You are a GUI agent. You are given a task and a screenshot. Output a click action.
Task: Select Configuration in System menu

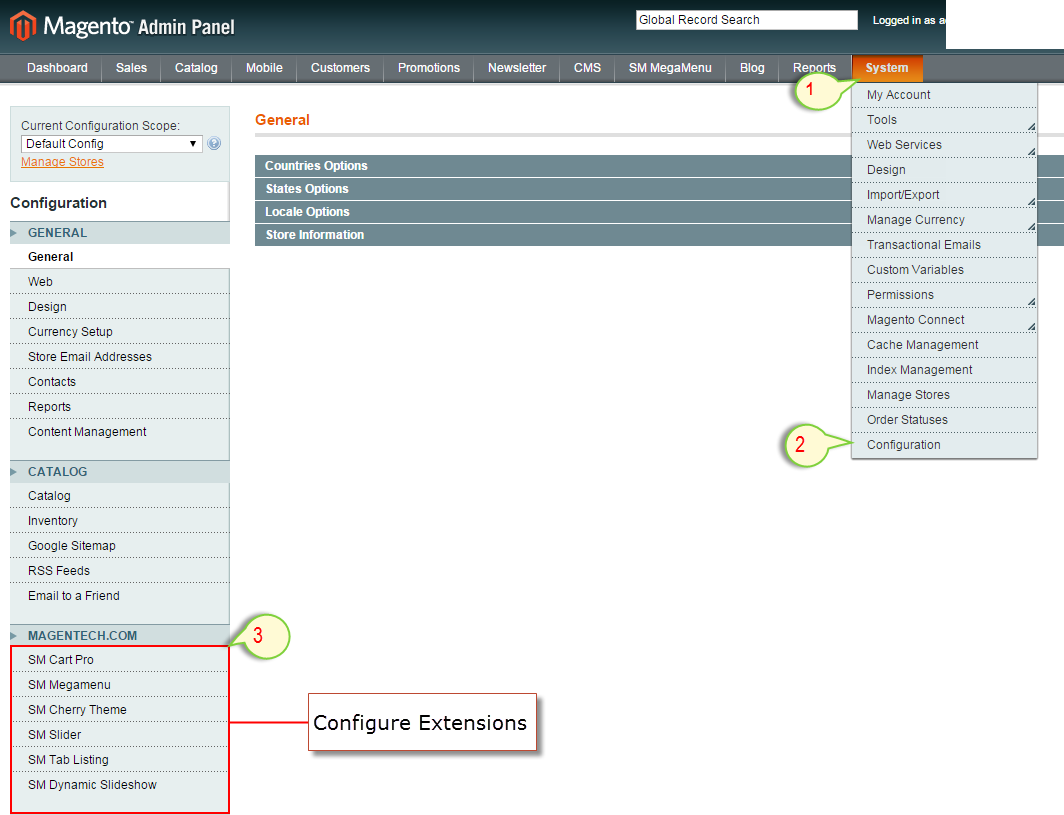(x=944, y=445)
